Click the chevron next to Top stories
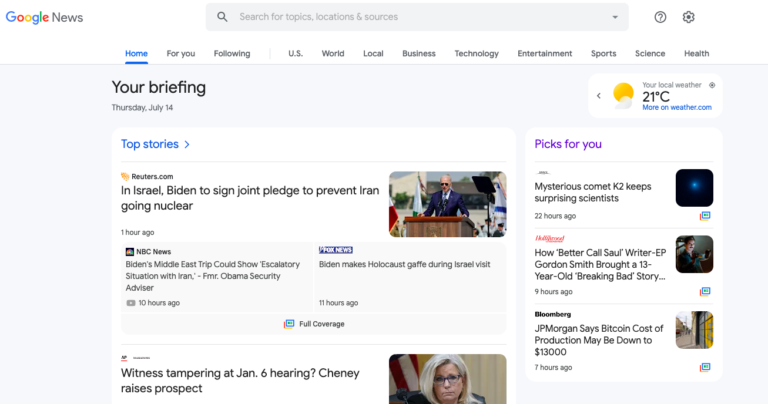The image size is (768, 404). [187, 144]
